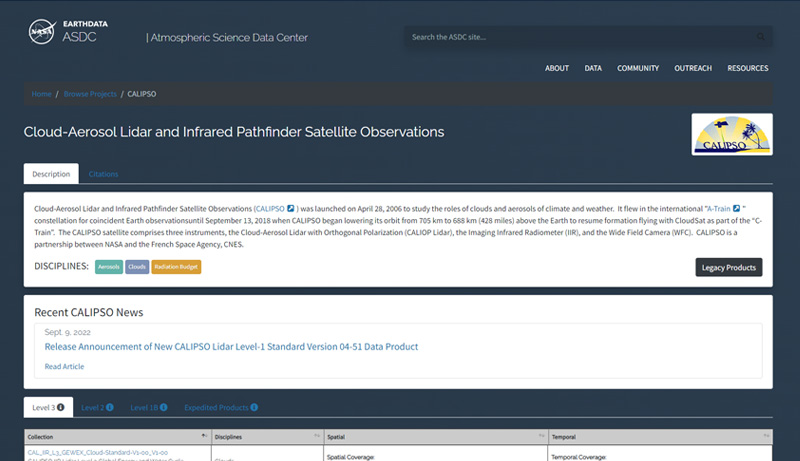Click the Sept. 9, 2022 news date
This screenshot has width=800, height=461.
[x=67, y=332]
